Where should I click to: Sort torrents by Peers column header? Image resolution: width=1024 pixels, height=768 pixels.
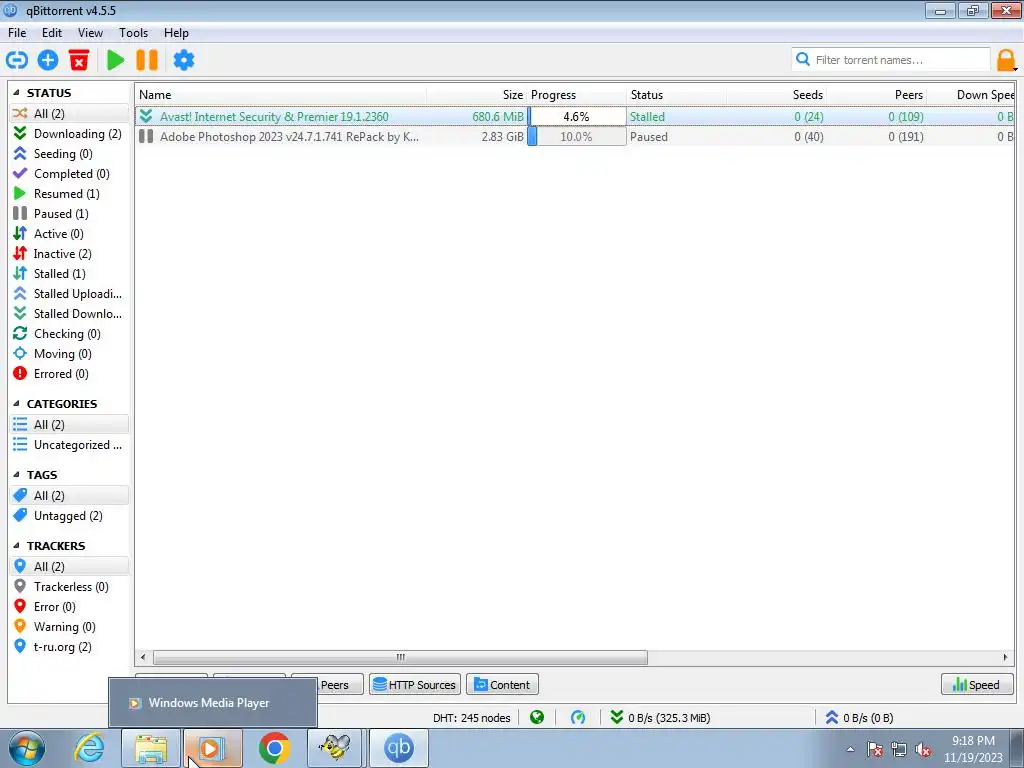(877, 95)
